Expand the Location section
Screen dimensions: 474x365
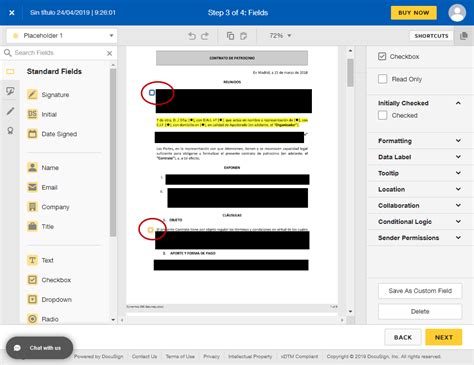tap(420, 189)
